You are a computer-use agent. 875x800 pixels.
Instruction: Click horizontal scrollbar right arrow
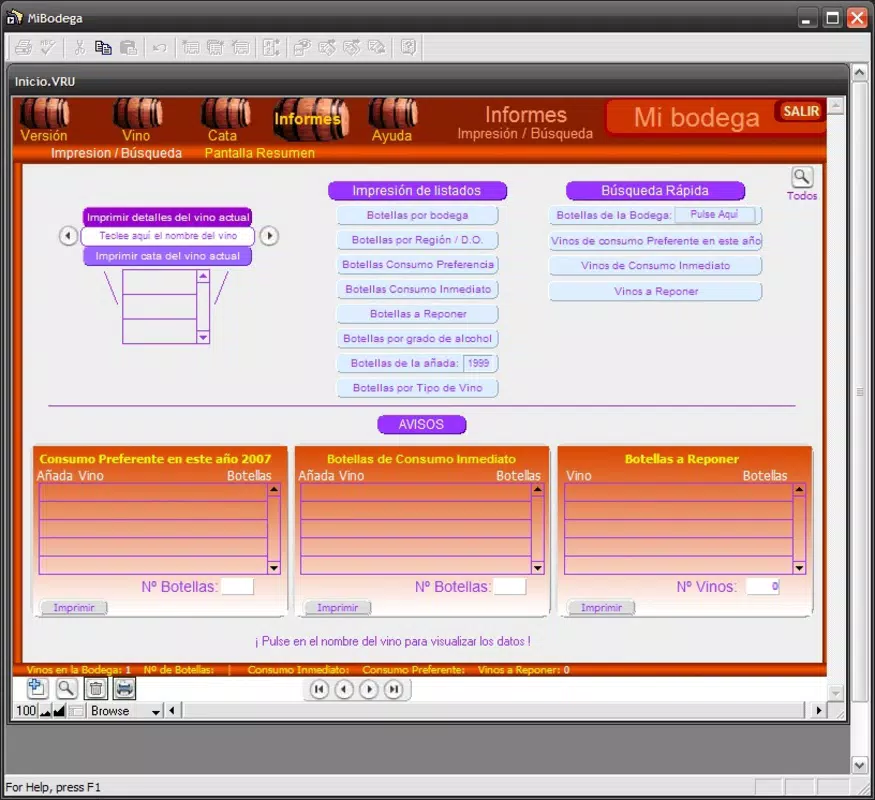click(819, 711)
